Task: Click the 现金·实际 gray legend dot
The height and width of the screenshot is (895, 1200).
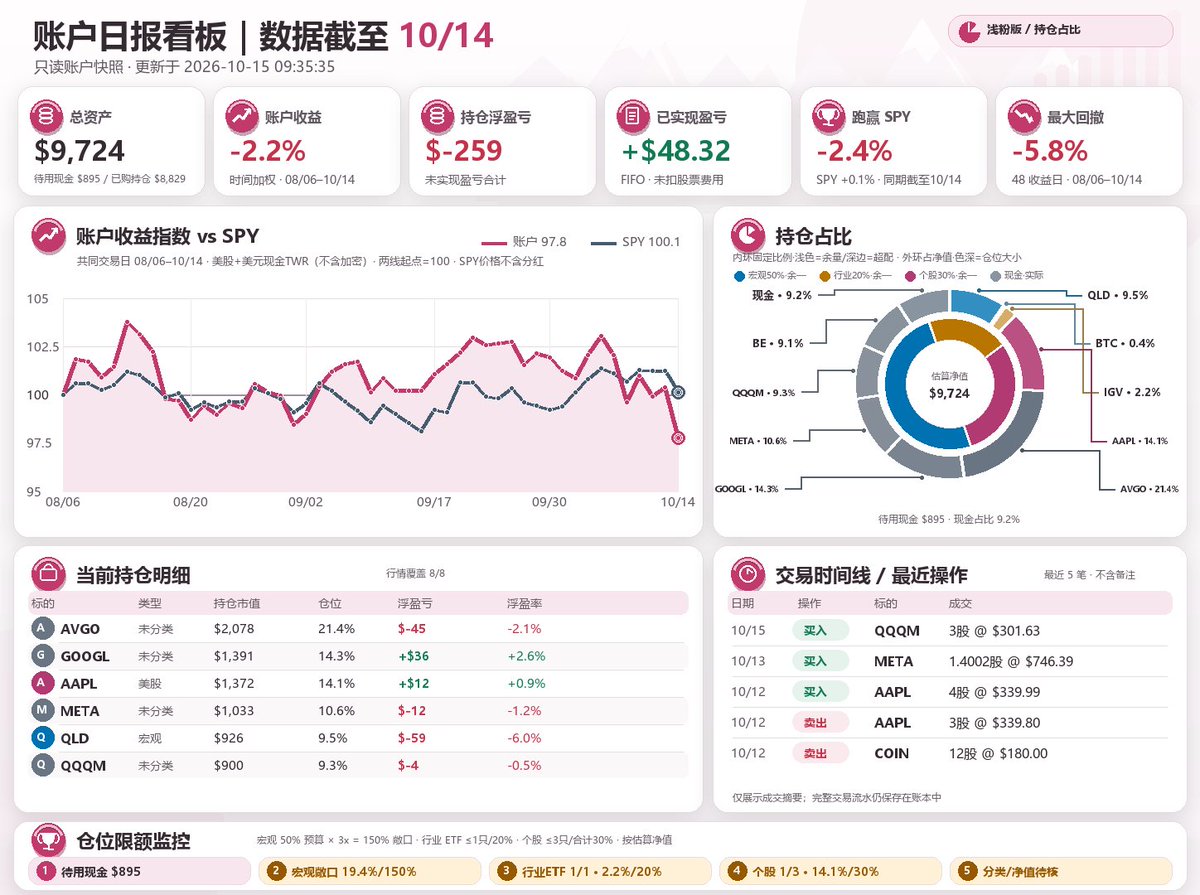Action: coord(995,275)
